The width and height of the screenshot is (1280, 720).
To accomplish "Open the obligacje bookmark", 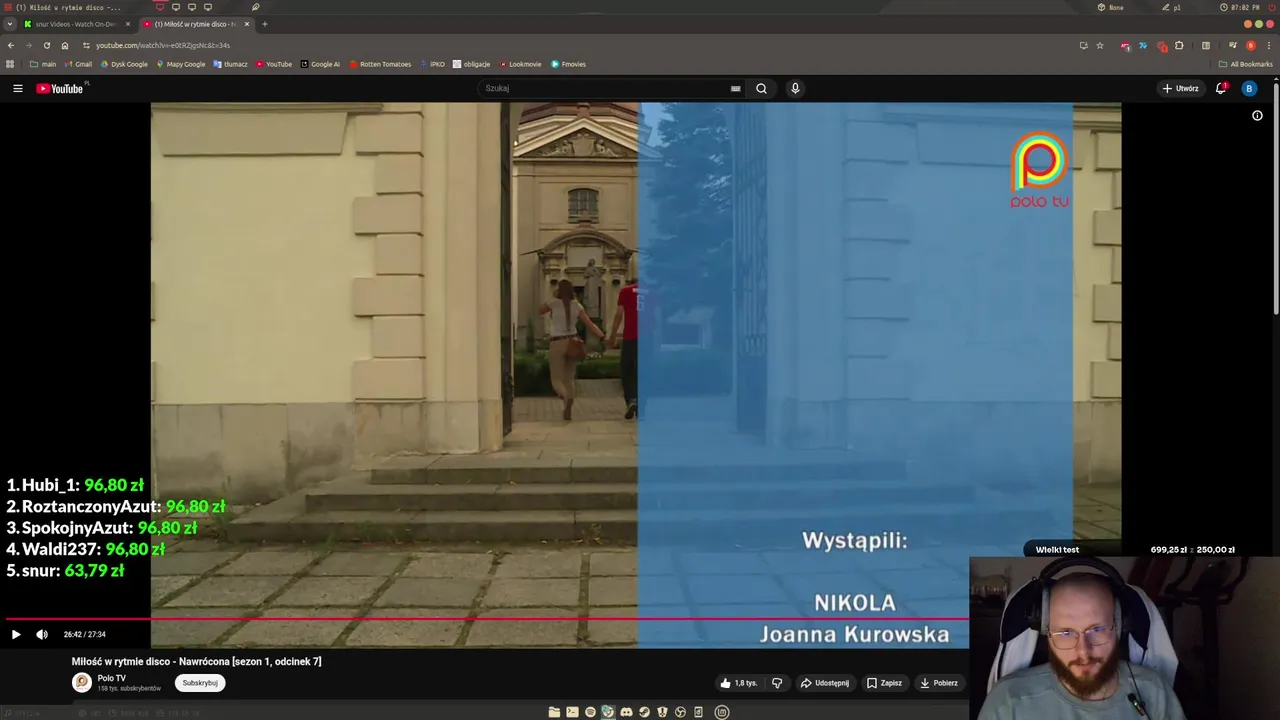I will (472, 64).
